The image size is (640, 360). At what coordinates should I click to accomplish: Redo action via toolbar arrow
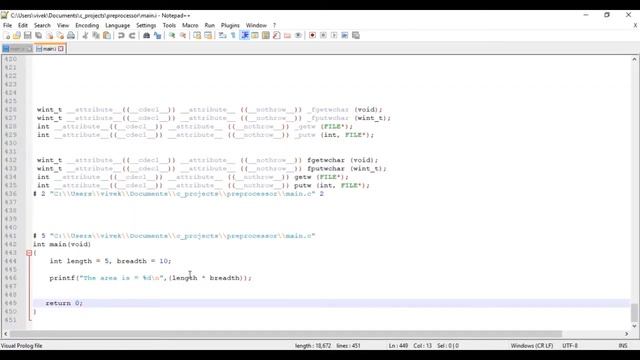[x=132, y=36]
